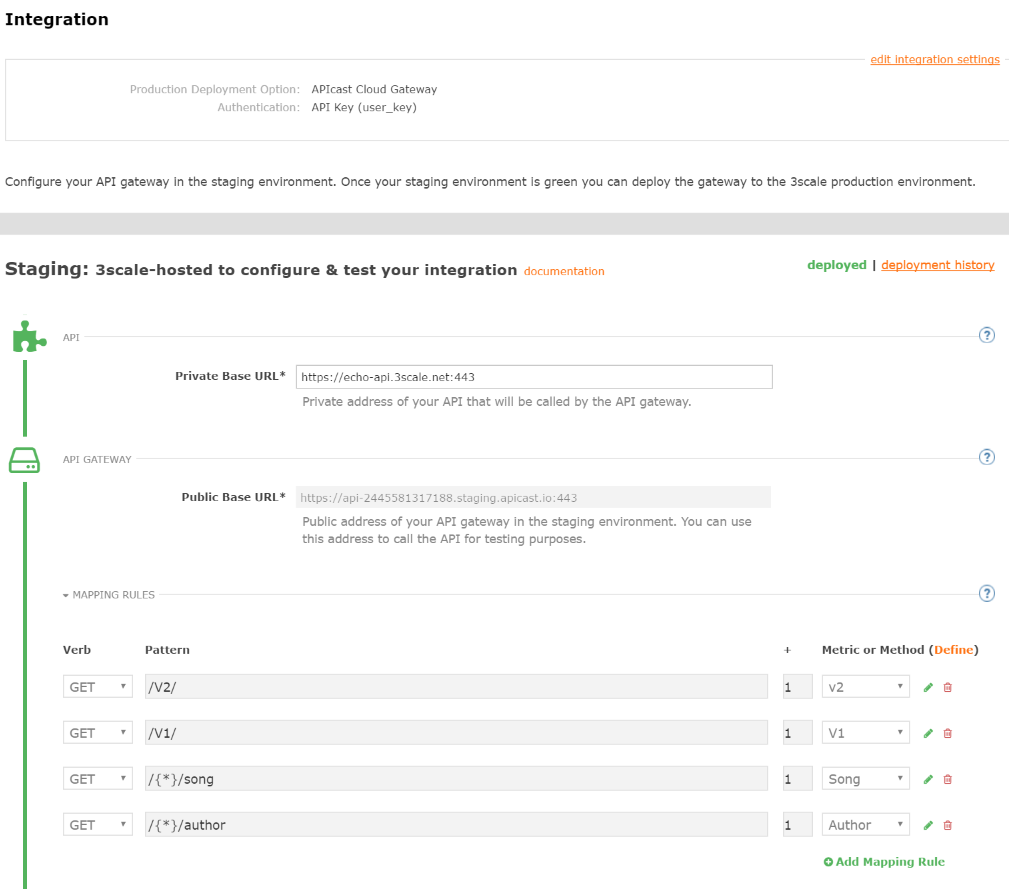Add a new mapping rule

click(x=884, y=861)
